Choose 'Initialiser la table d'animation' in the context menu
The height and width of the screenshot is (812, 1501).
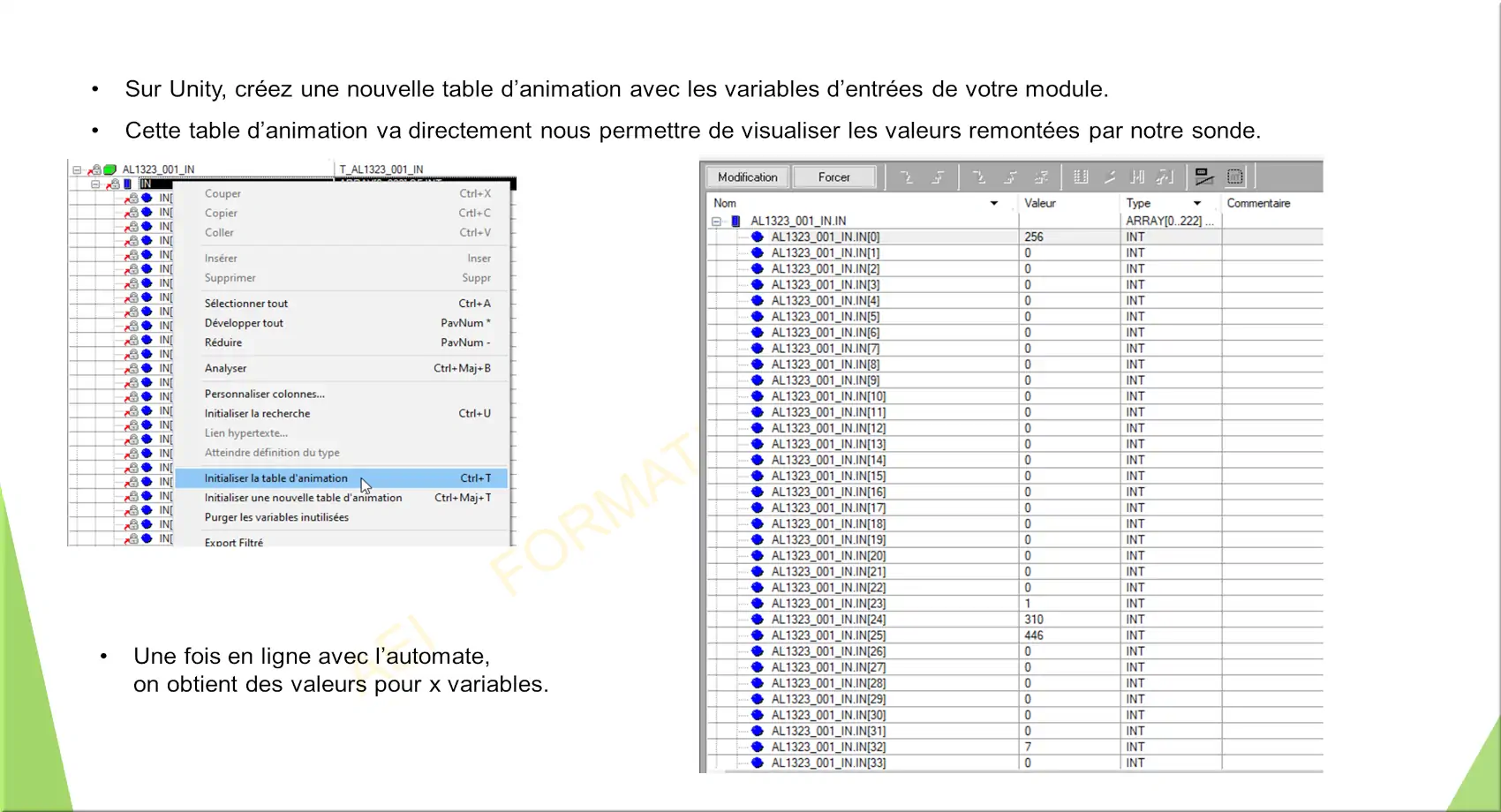[342, 478]
